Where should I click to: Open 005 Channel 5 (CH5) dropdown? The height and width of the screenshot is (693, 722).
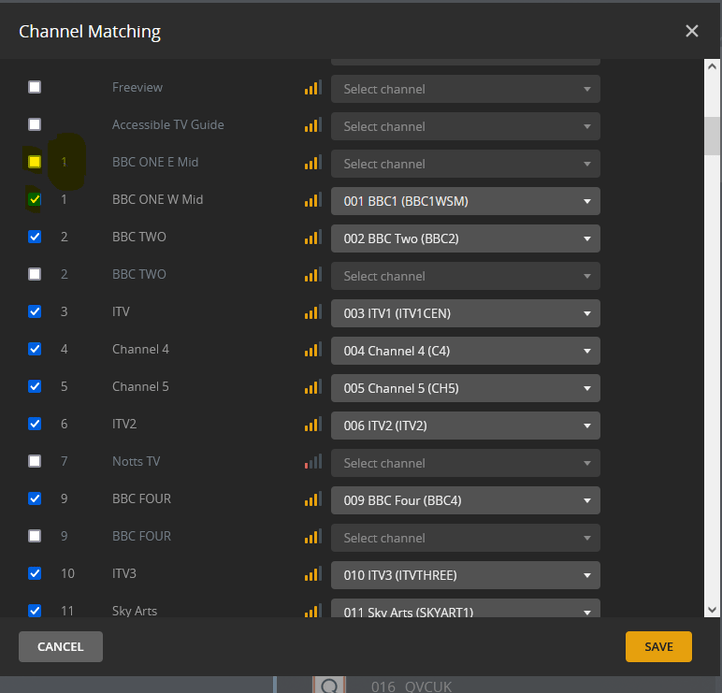click(x=465, y=388)
